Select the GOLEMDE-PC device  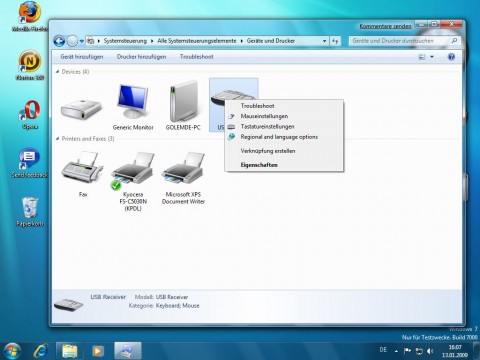(183, 106)
